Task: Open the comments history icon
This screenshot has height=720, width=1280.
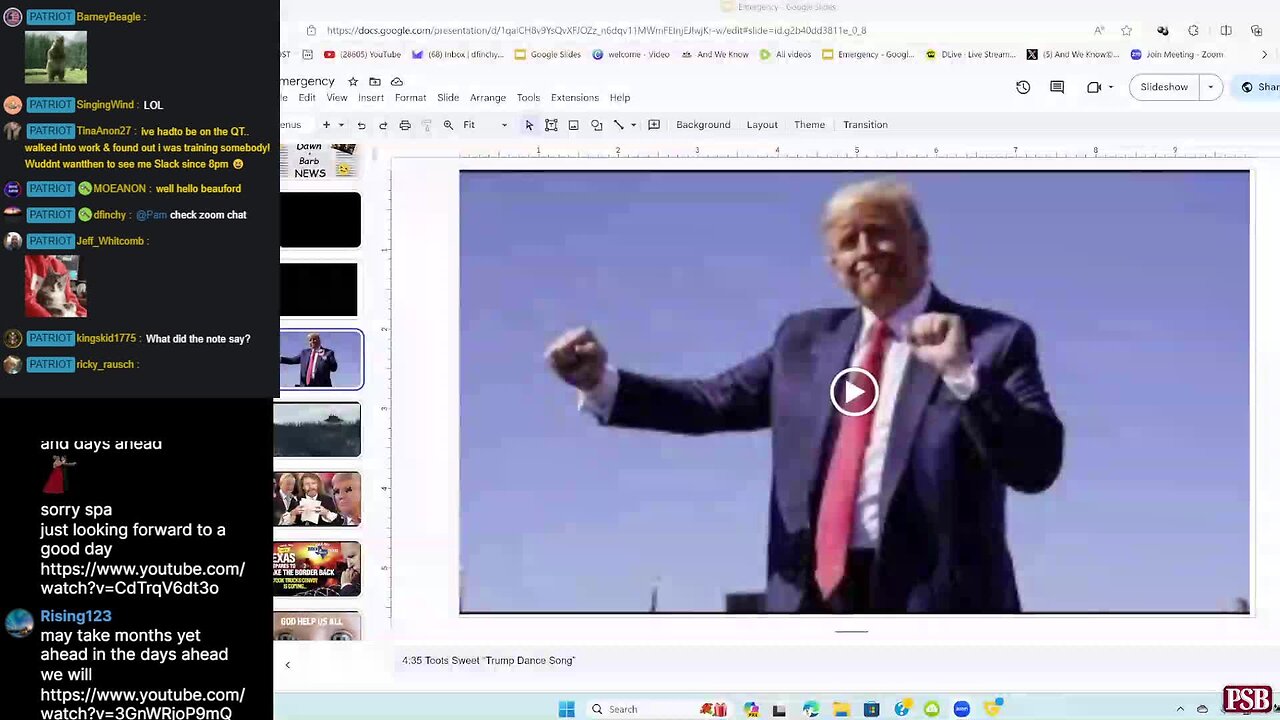Action: 1057,87
